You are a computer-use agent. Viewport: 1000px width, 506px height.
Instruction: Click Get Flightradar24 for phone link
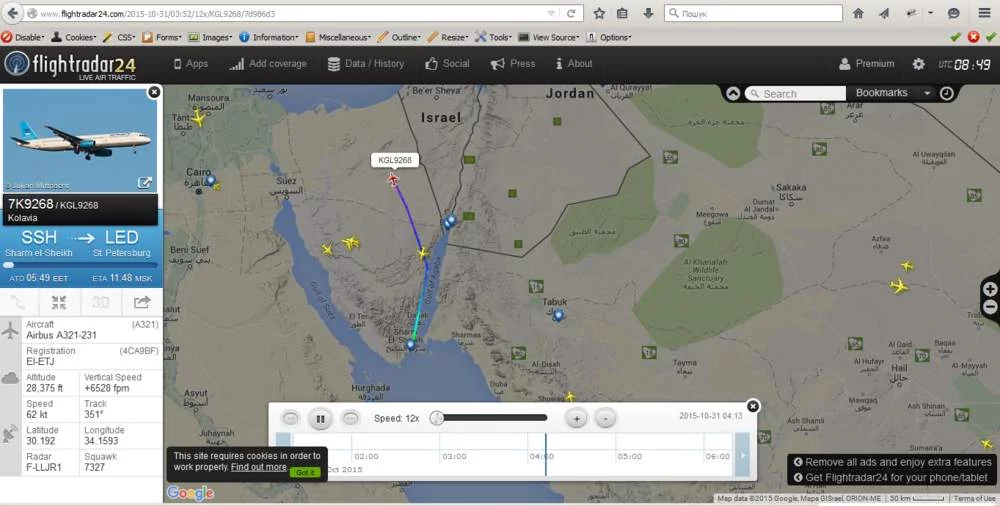[x=890, y=477]
